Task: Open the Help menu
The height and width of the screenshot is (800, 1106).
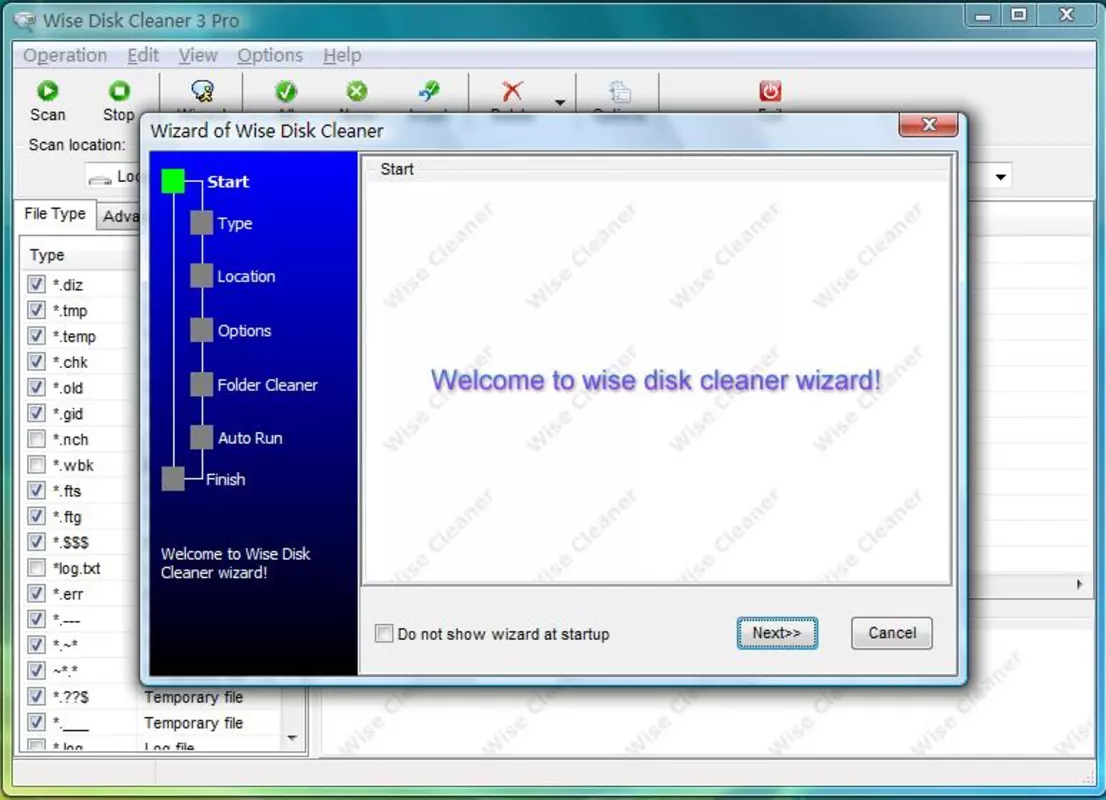Action: click(x=342, y=55)
